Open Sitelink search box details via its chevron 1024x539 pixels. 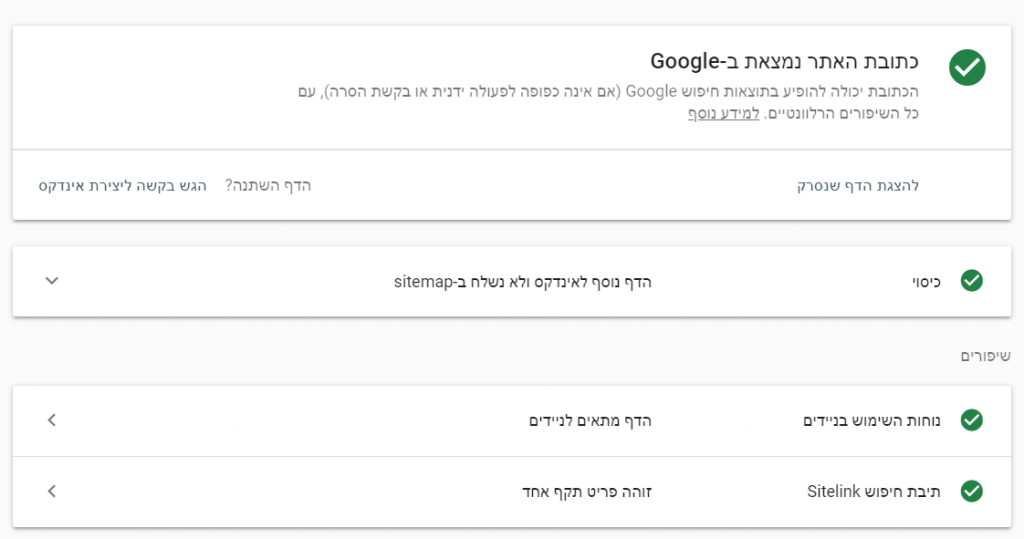point(52,491)
